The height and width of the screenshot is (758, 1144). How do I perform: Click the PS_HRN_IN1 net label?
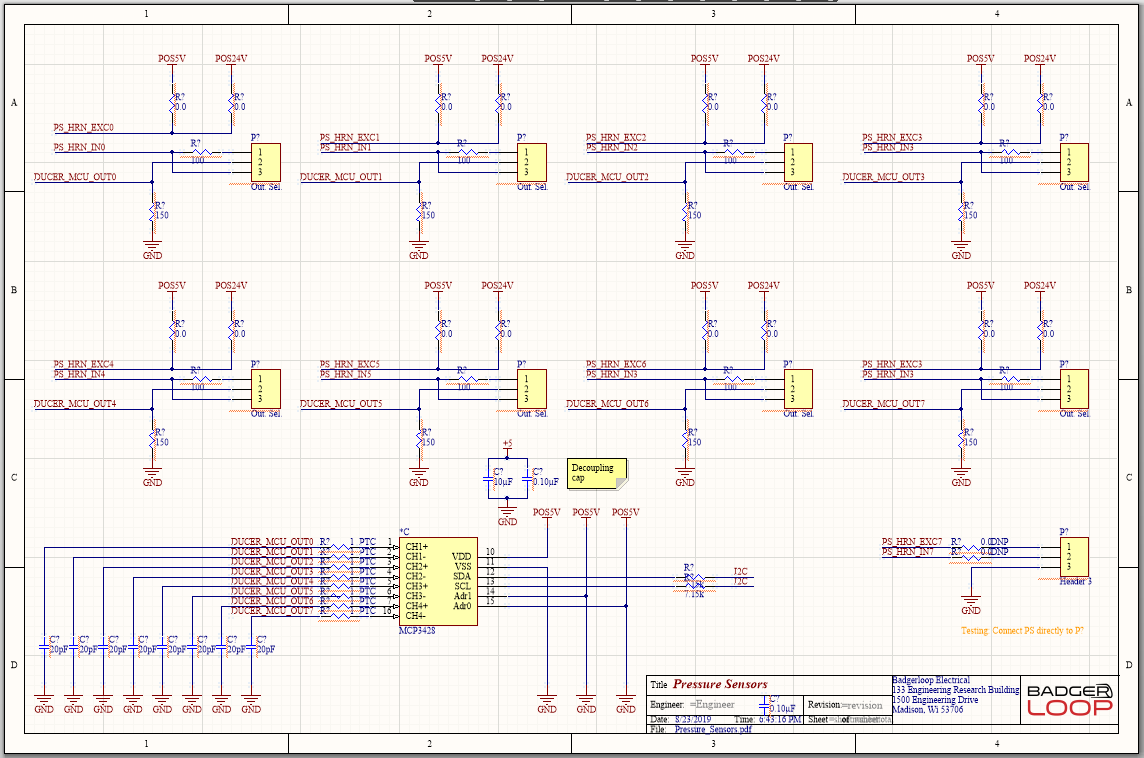tap(345, 147)
